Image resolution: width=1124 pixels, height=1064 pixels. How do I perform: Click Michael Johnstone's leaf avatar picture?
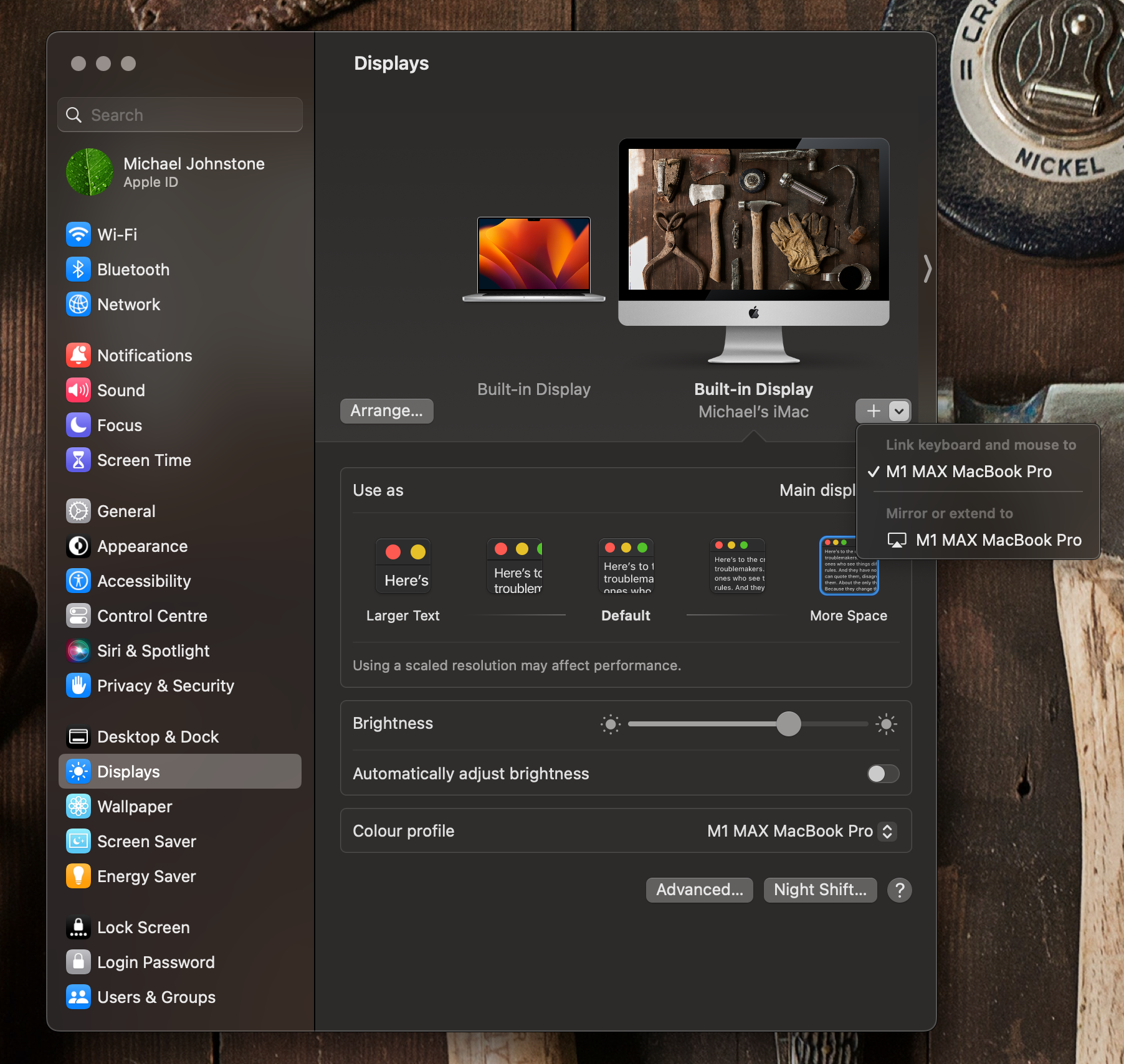(x=90, y=172)
